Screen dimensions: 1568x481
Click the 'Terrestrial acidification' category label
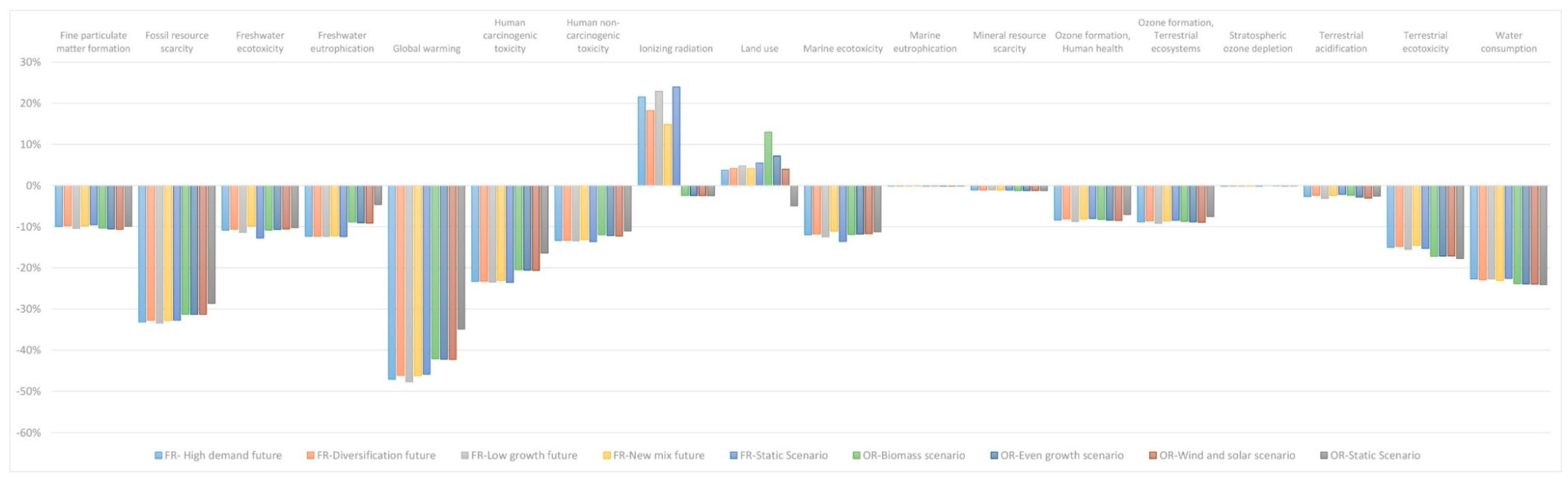coord(1341,42)
